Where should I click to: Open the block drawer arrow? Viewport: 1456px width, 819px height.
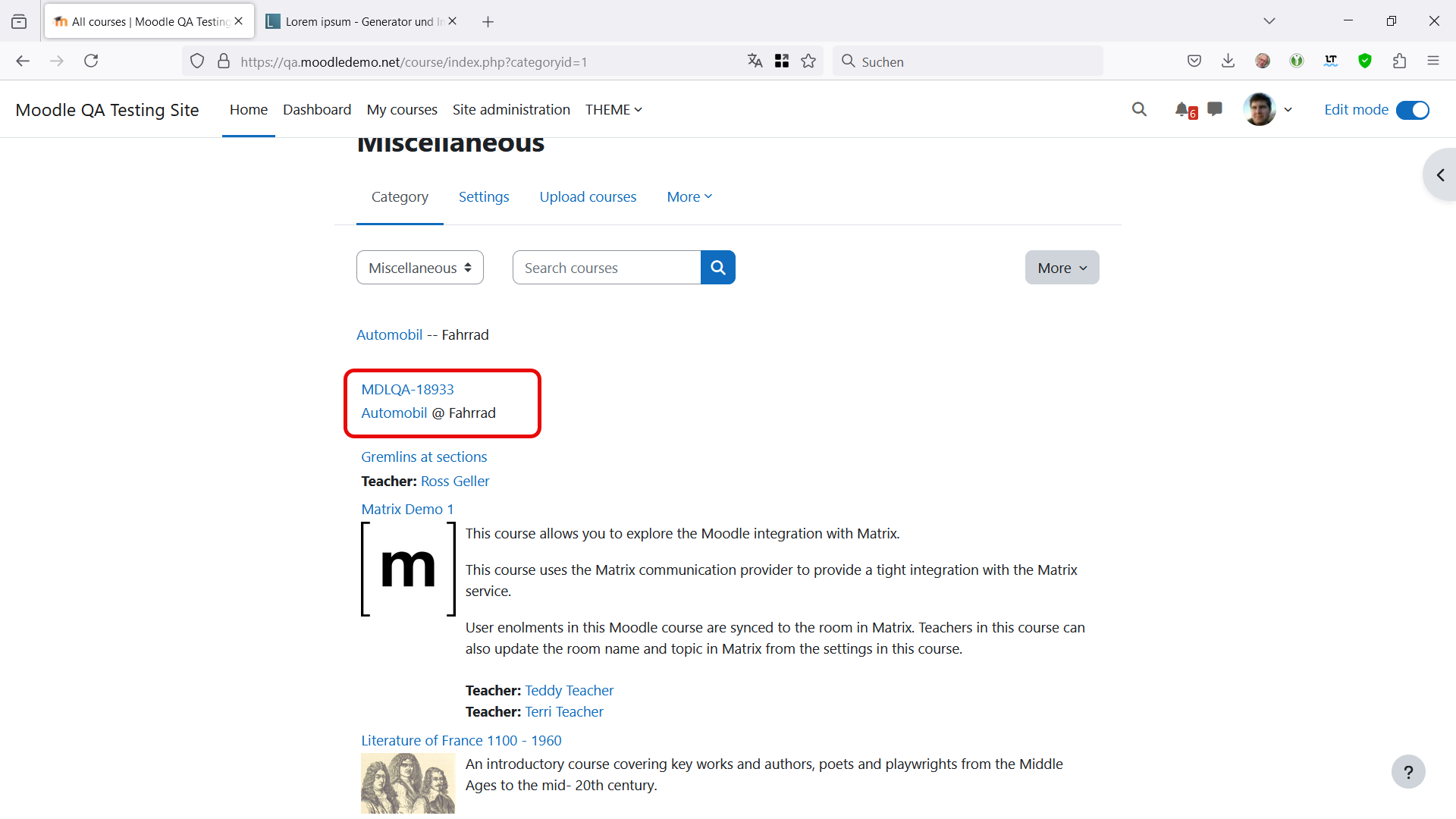coord(1439,175)
